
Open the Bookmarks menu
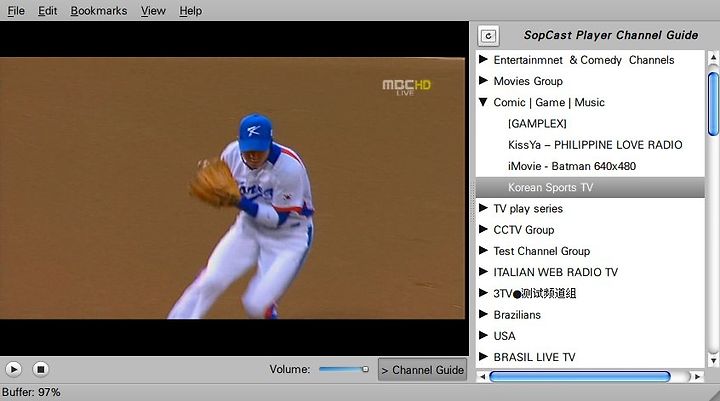coord(99,11)
